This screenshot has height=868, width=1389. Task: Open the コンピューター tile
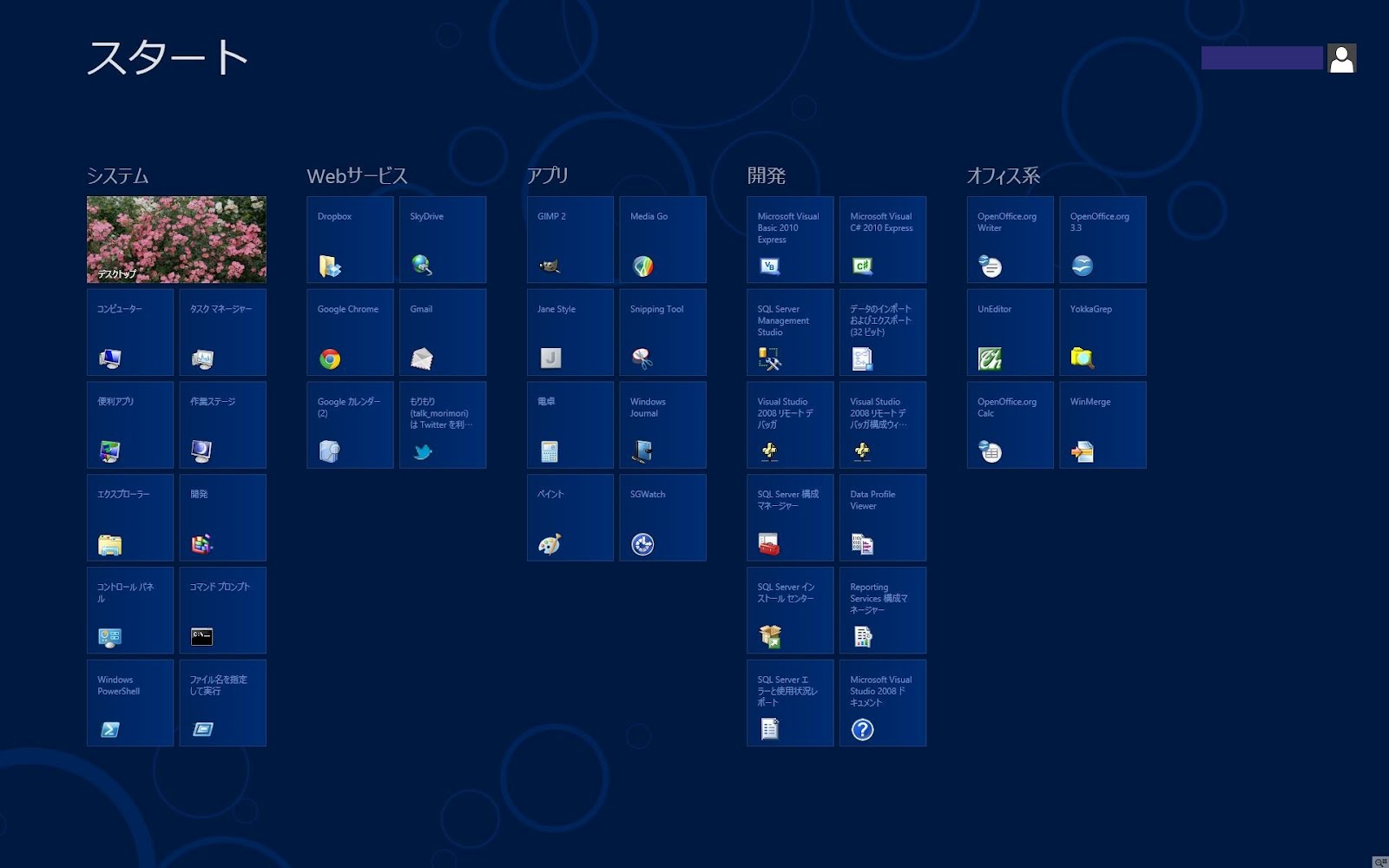click(x=130, y=332)
